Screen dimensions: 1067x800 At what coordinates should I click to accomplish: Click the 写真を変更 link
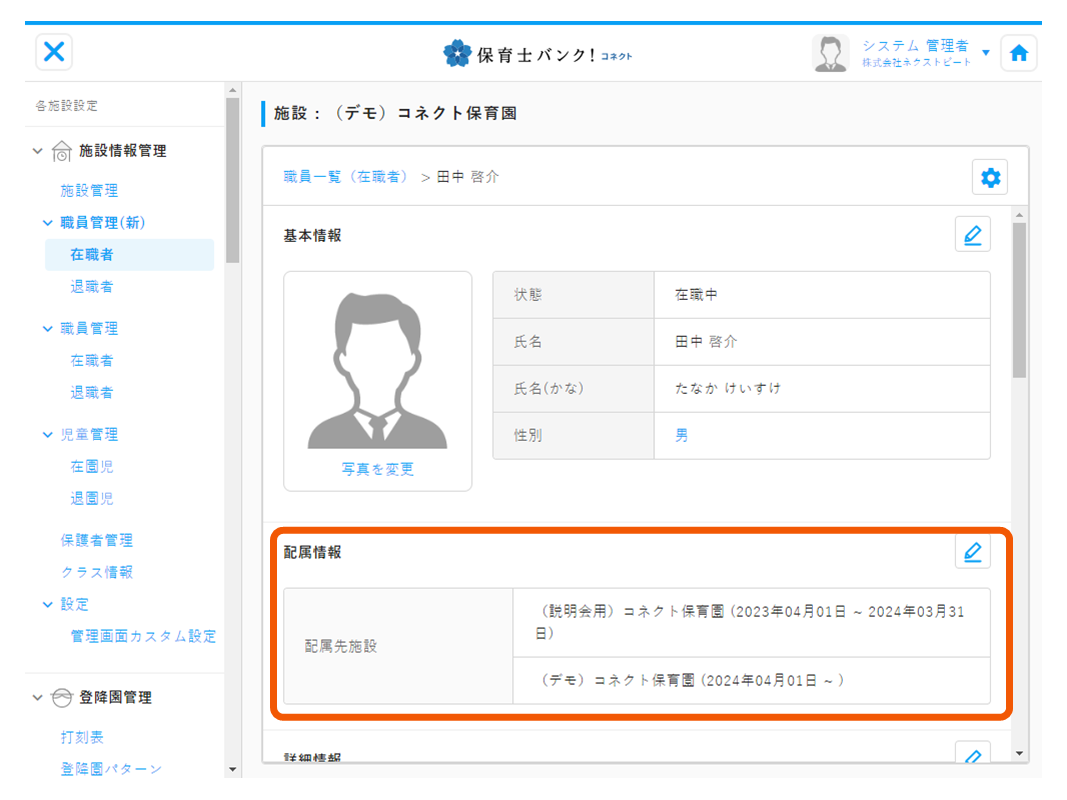[x=377, y=469]
